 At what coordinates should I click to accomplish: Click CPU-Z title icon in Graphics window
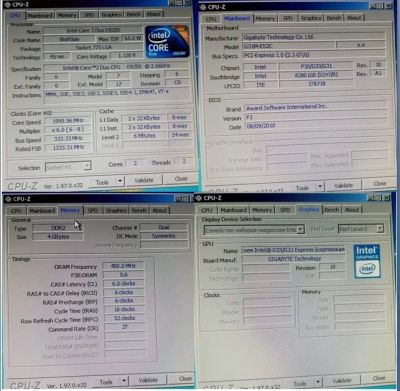(199, 198)
